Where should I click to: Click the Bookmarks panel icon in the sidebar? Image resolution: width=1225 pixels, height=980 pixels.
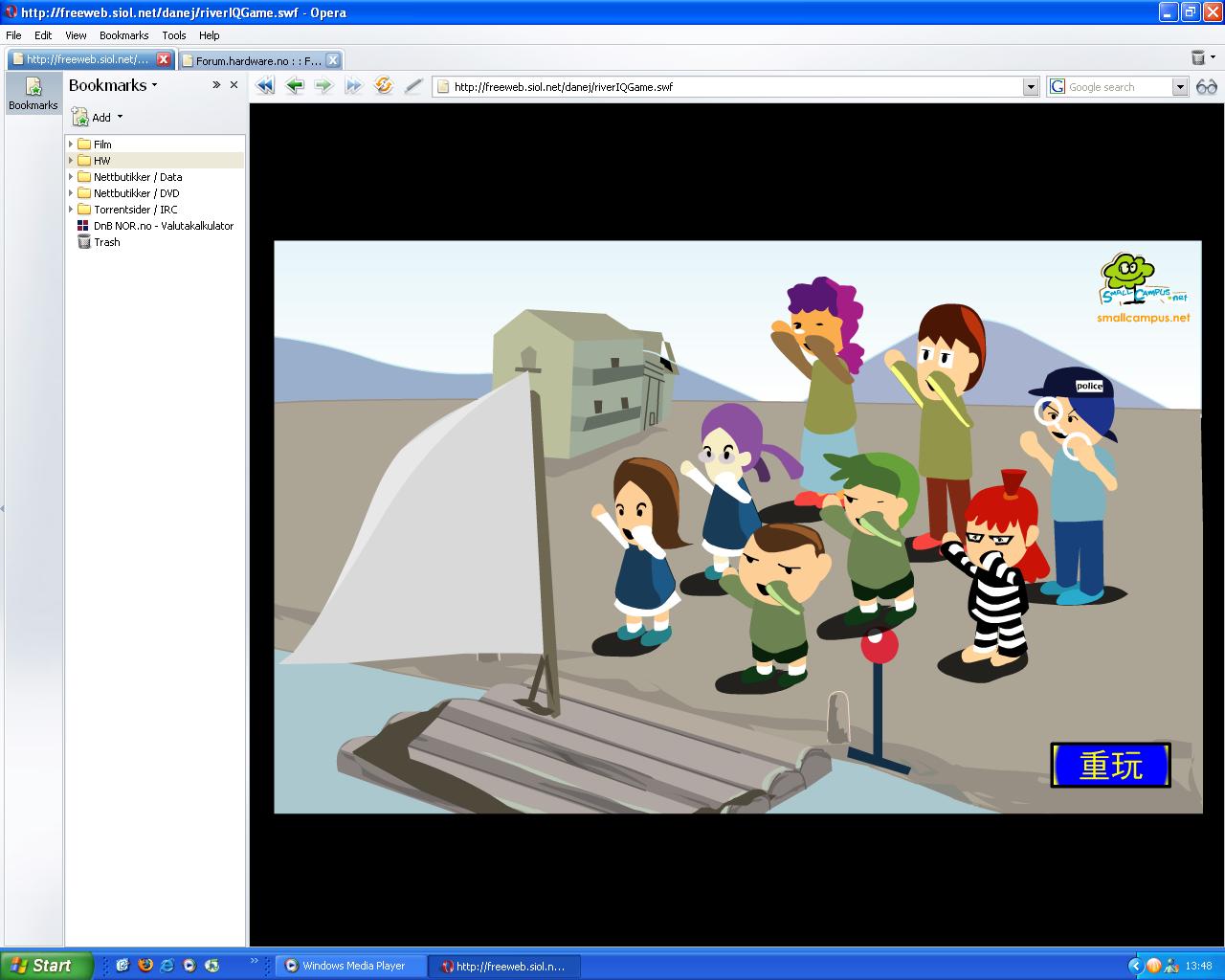[33, 94]
